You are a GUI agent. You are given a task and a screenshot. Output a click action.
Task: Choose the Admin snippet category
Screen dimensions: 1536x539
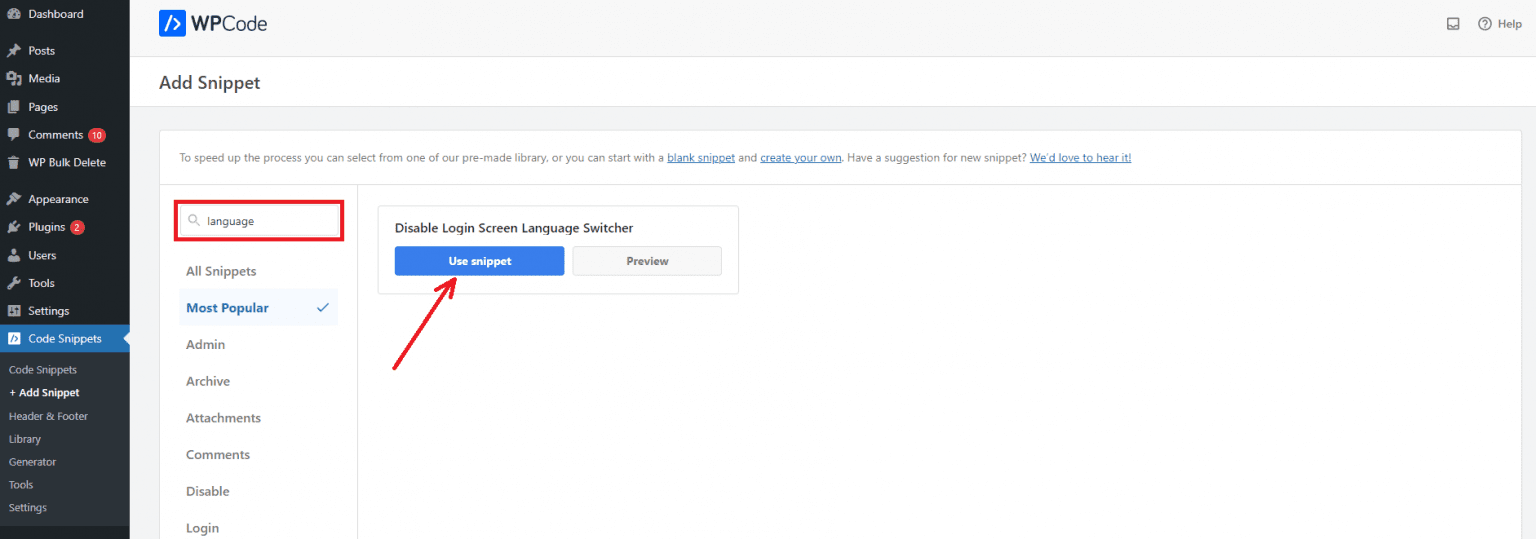(x=205, y=345)
